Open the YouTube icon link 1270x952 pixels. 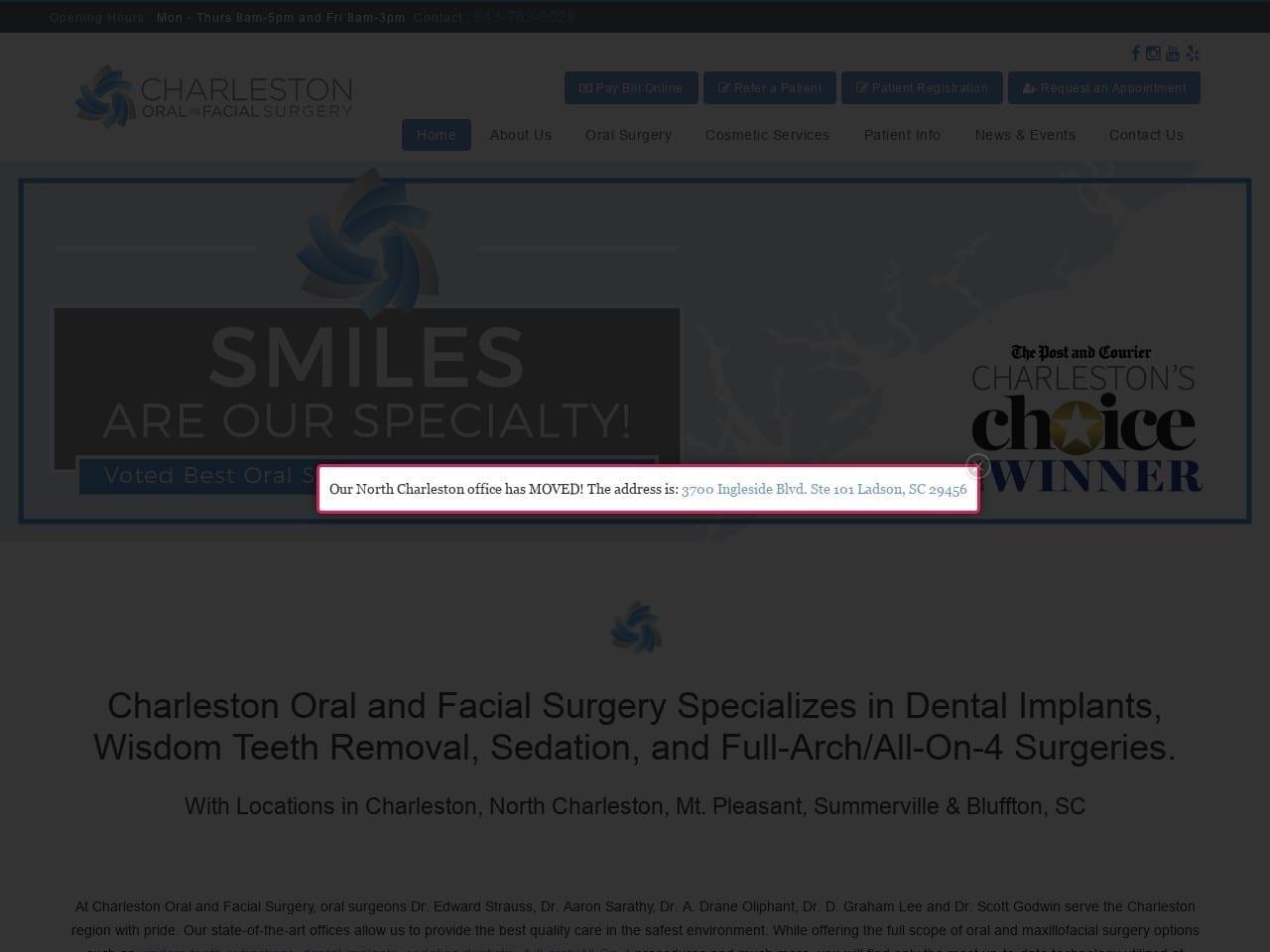click(1173, 54)
